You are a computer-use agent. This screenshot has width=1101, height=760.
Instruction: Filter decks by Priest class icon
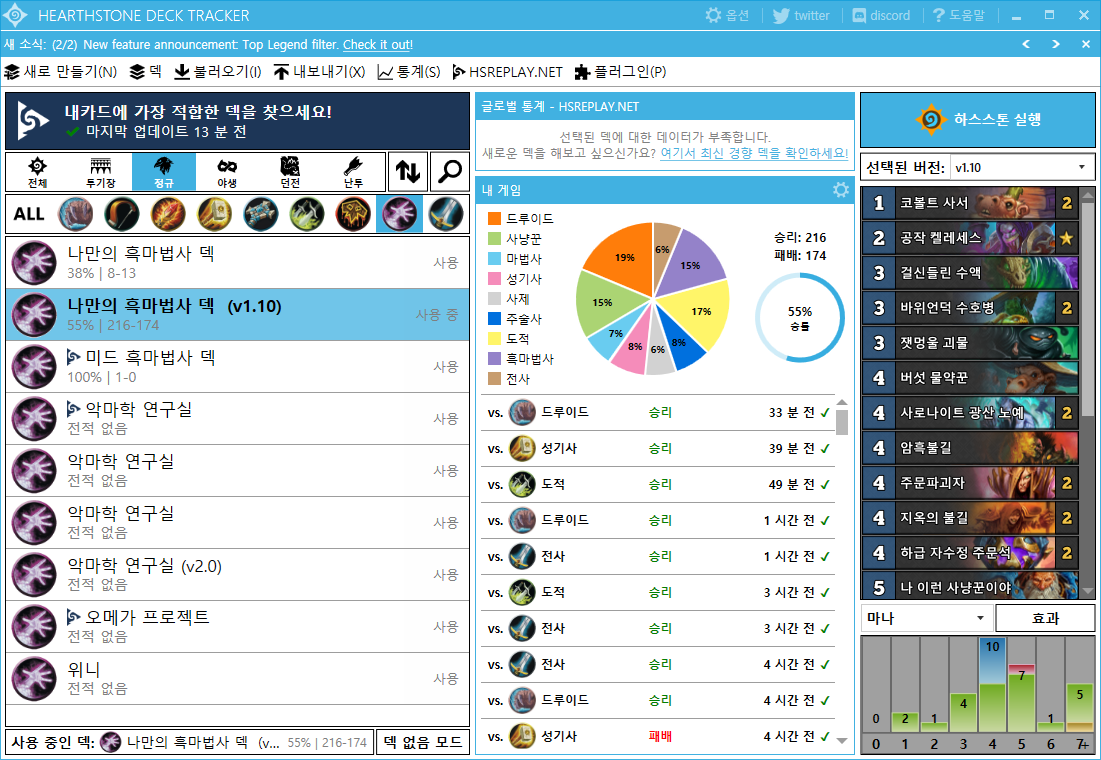[x=261, y=214]
